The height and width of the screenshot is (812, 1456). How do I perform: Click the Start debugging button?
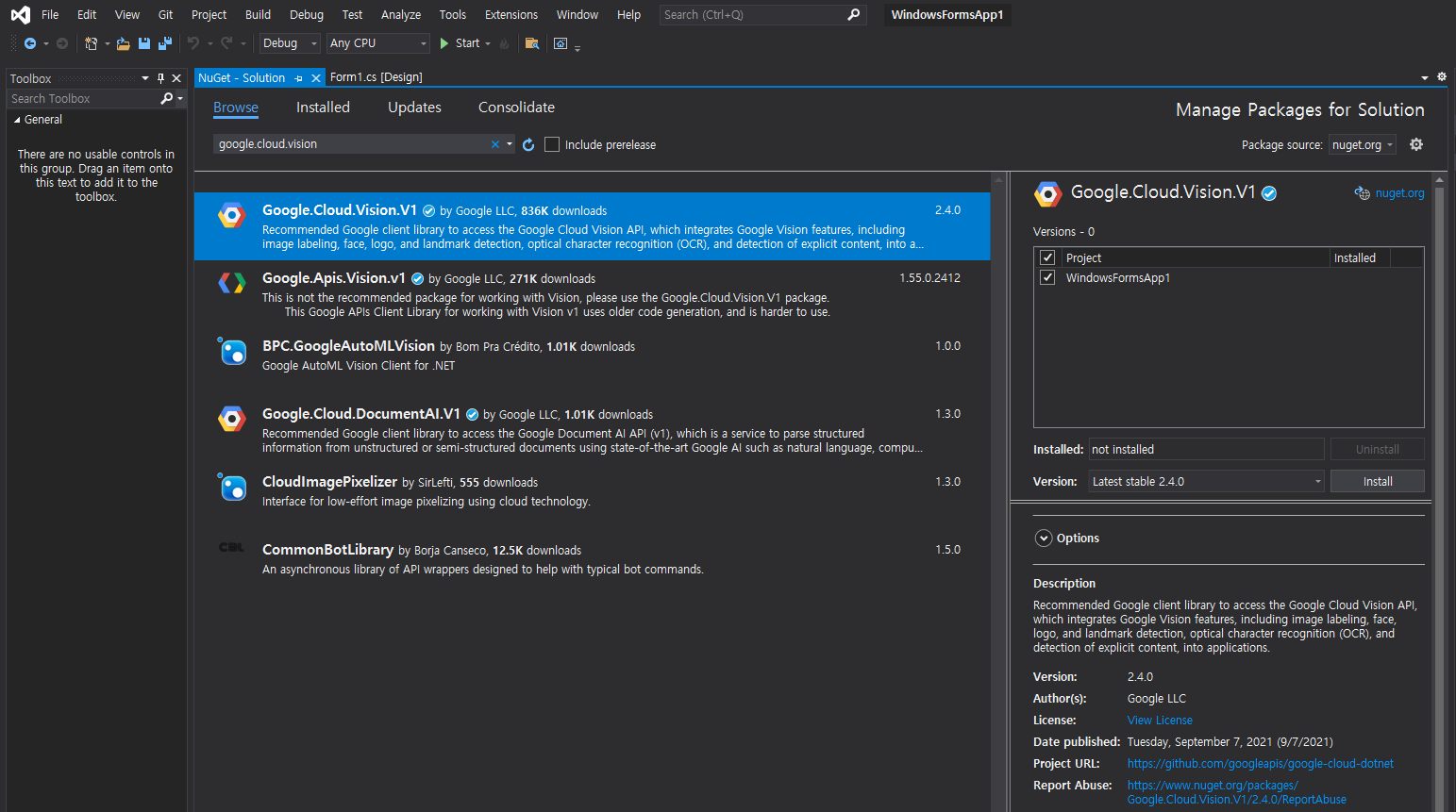coord(460,43)
